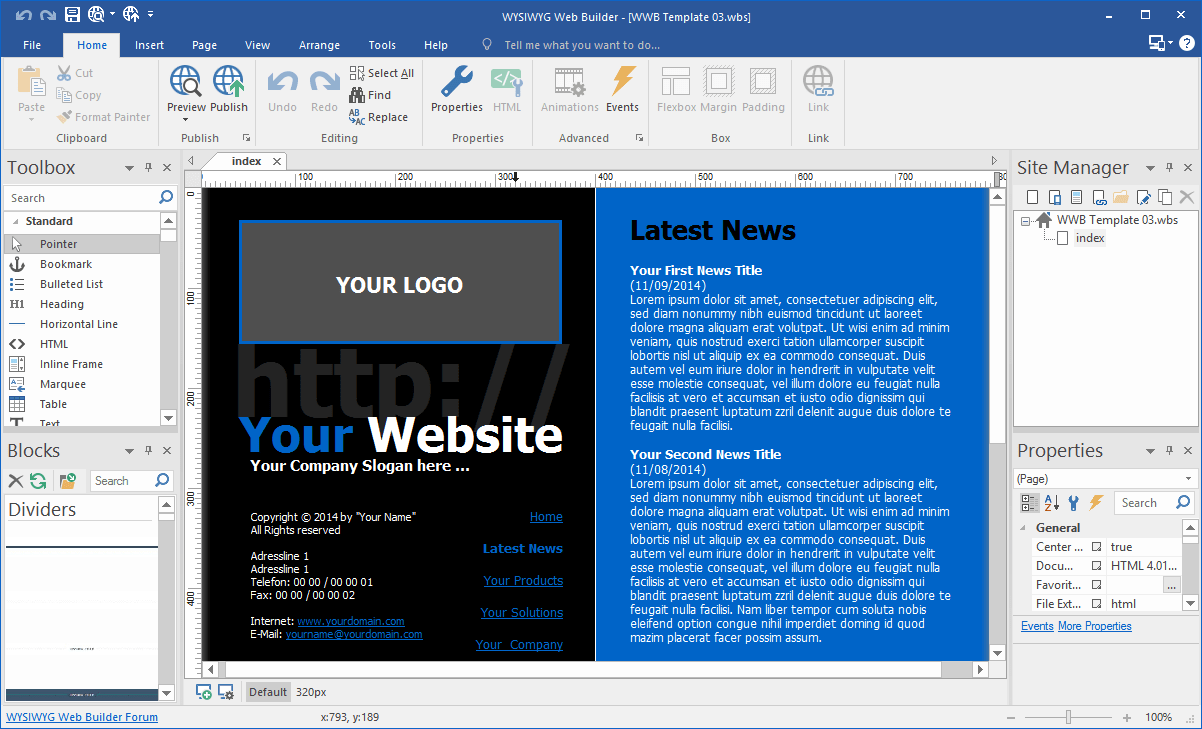Collapse the WWB Template 03.wbs tree node
This screenshot has height=729, width=1202.
[1026, 221]
